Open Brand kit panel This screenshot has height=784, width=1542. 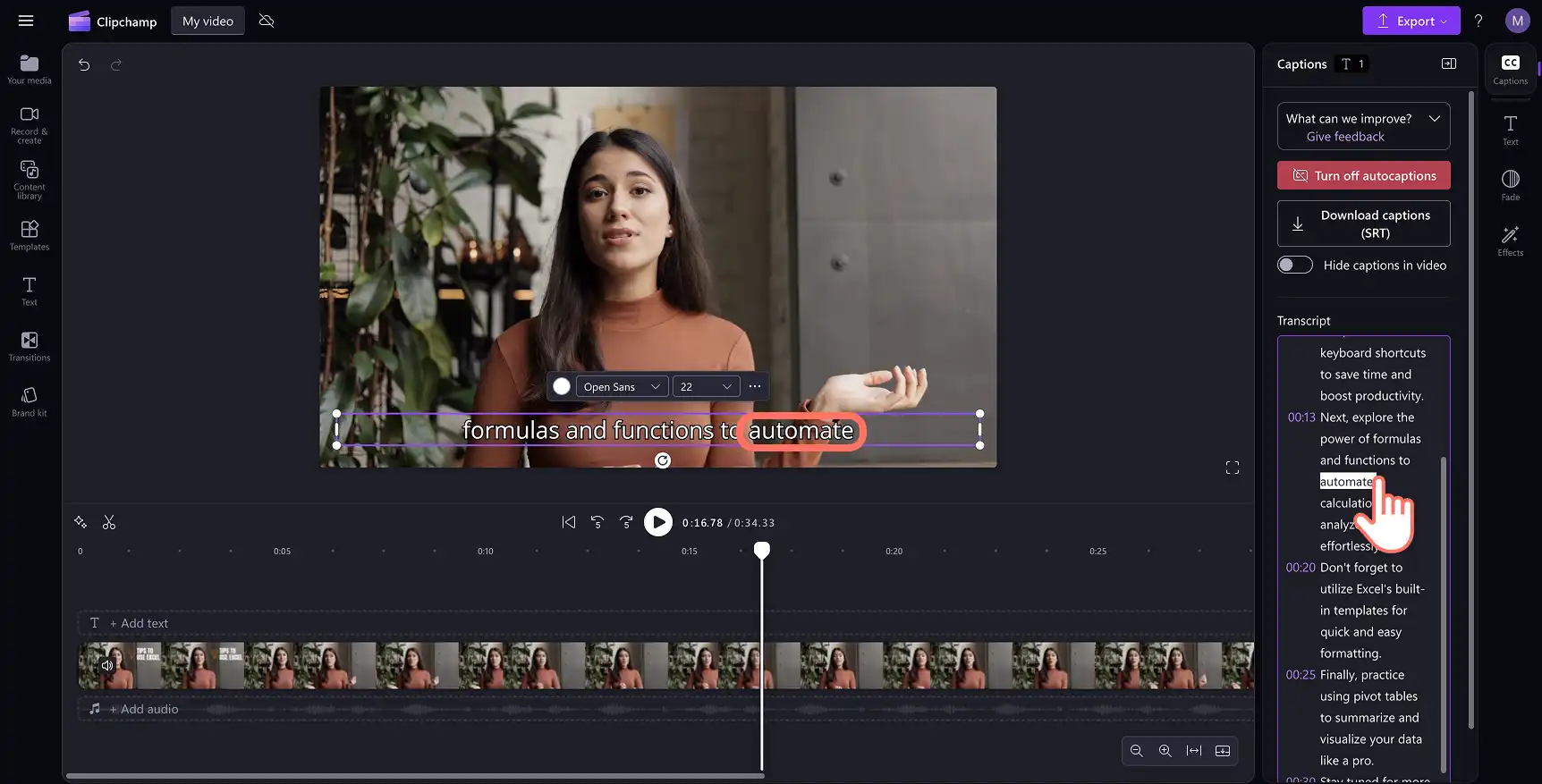pos(30,401)
